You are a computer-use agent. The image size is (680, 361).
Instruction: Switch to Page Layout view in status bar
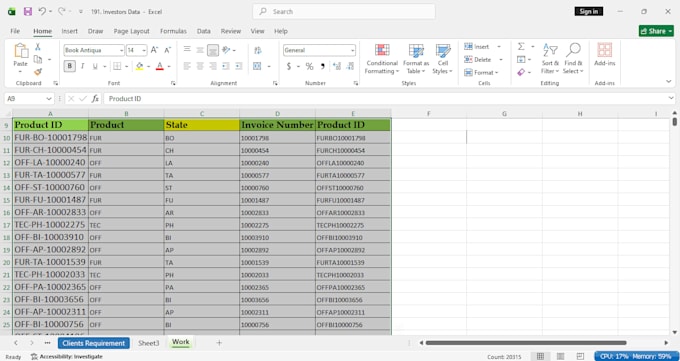click(x=560, y=356)
